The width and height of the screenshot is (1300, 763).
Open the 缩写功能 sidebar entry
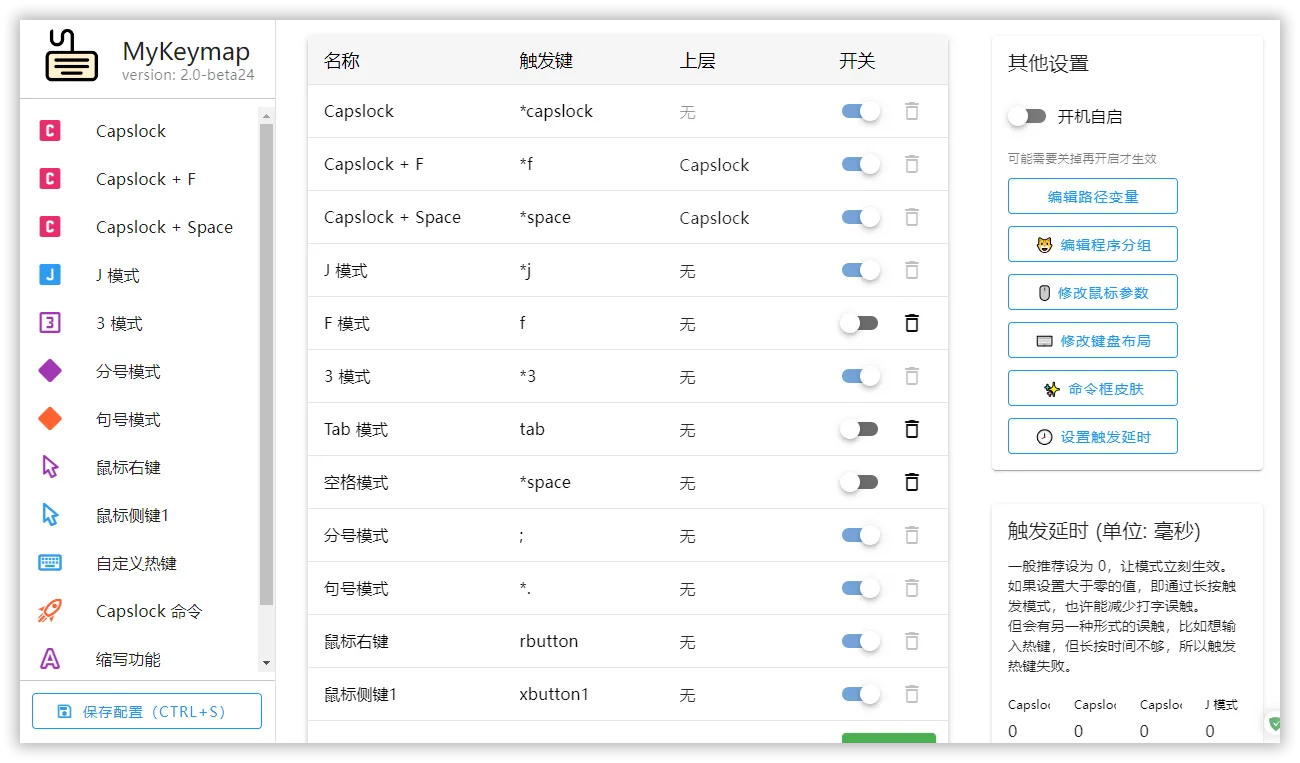point(139,659)
